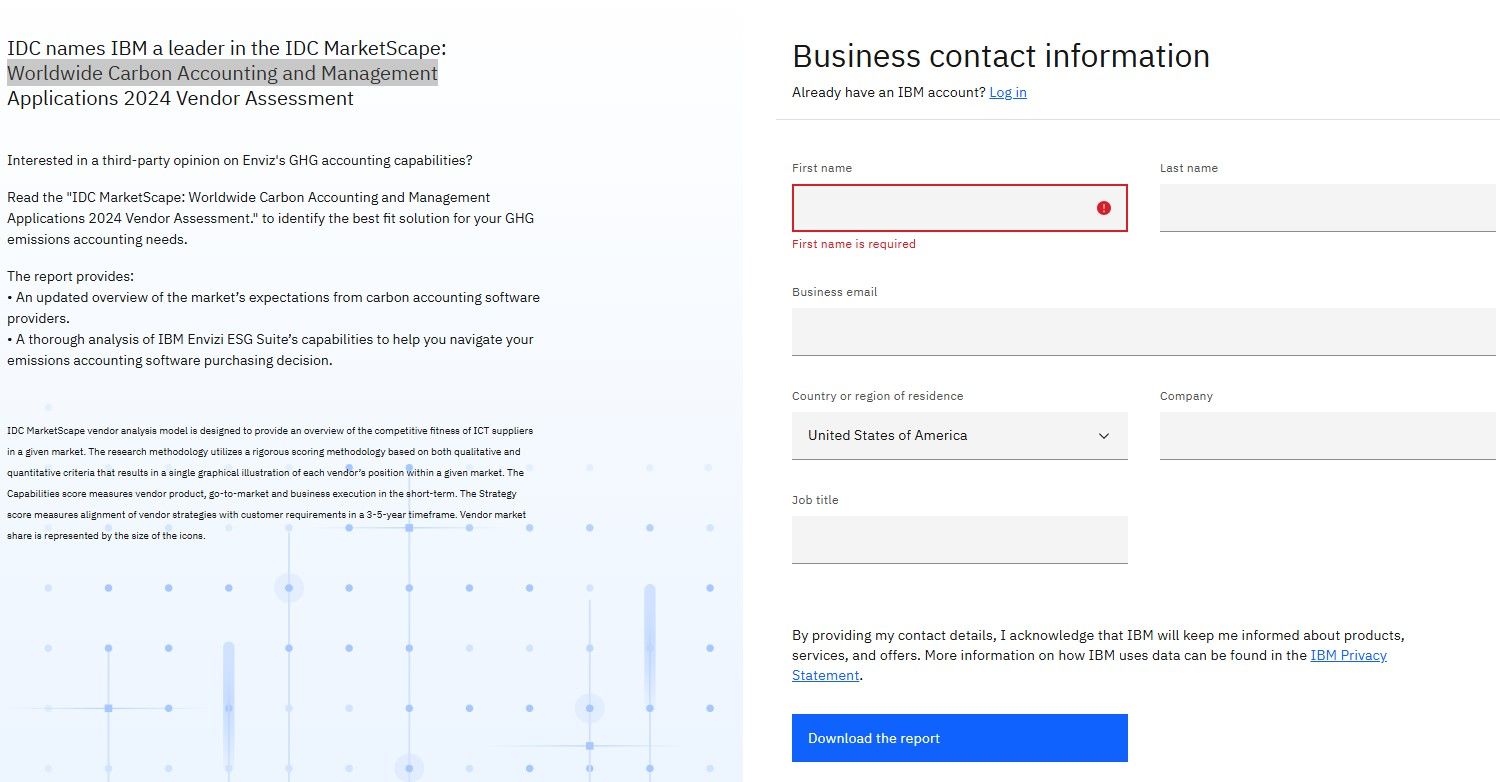Click the Last name input field
Image resolution: width=1500 pixels, height=782 pixels.
(1325, 207)
